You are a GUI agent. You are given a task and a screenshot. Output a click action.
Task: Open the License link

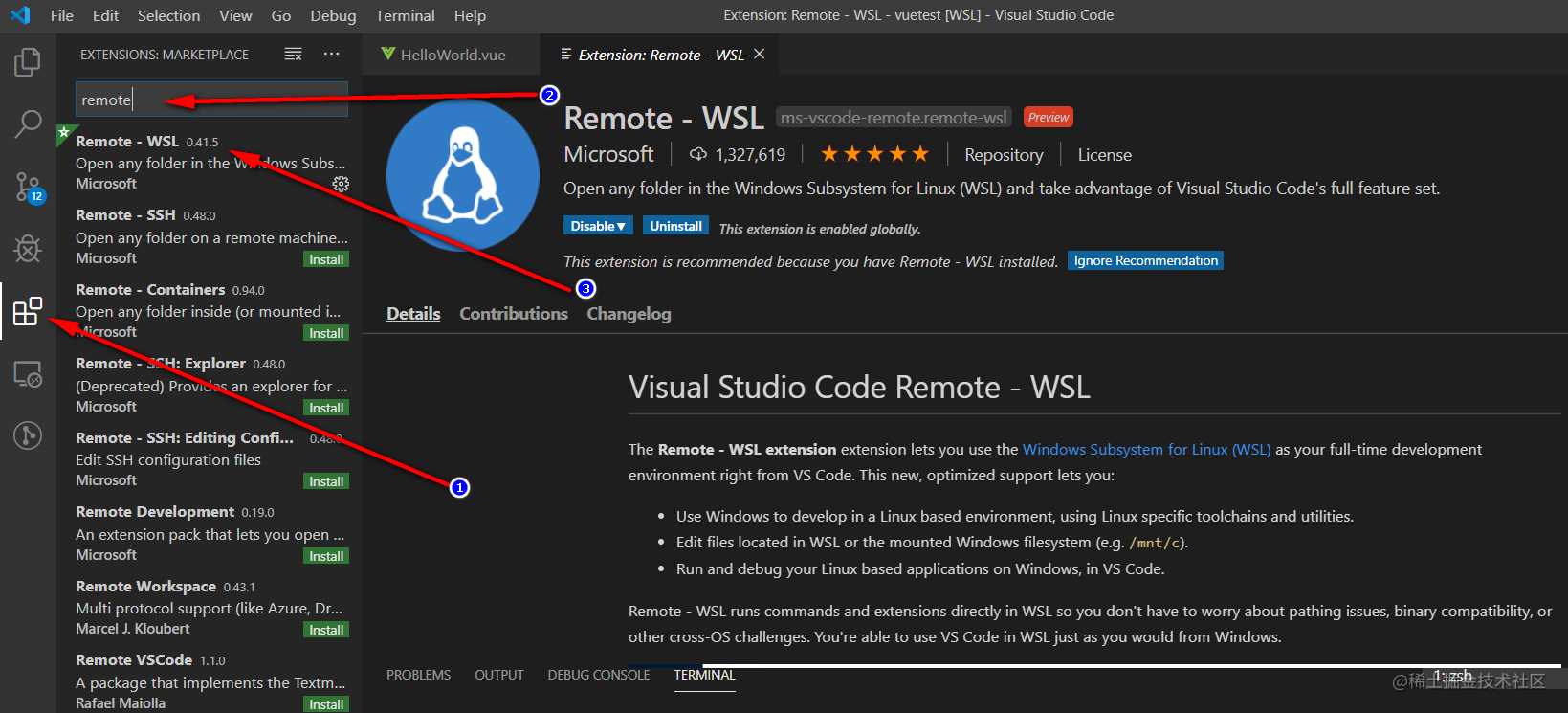(1105, 155)
